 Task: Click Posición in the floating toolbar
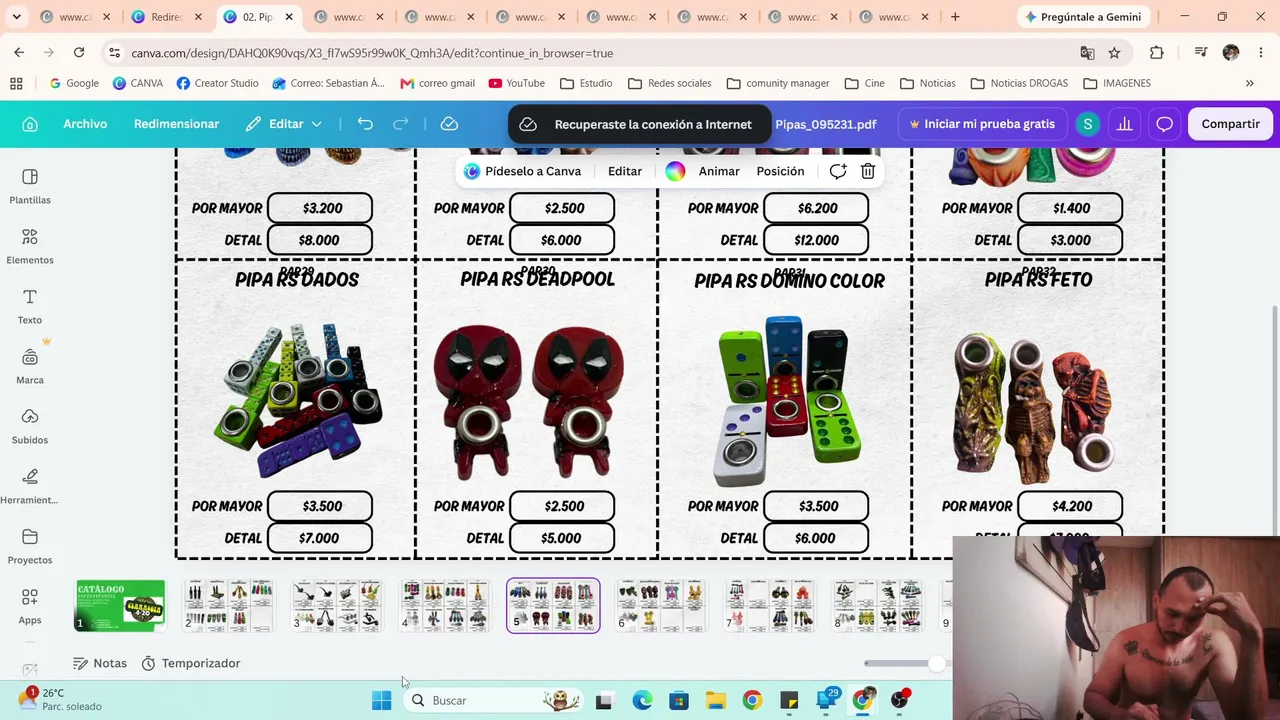click(x=780, y=171)
